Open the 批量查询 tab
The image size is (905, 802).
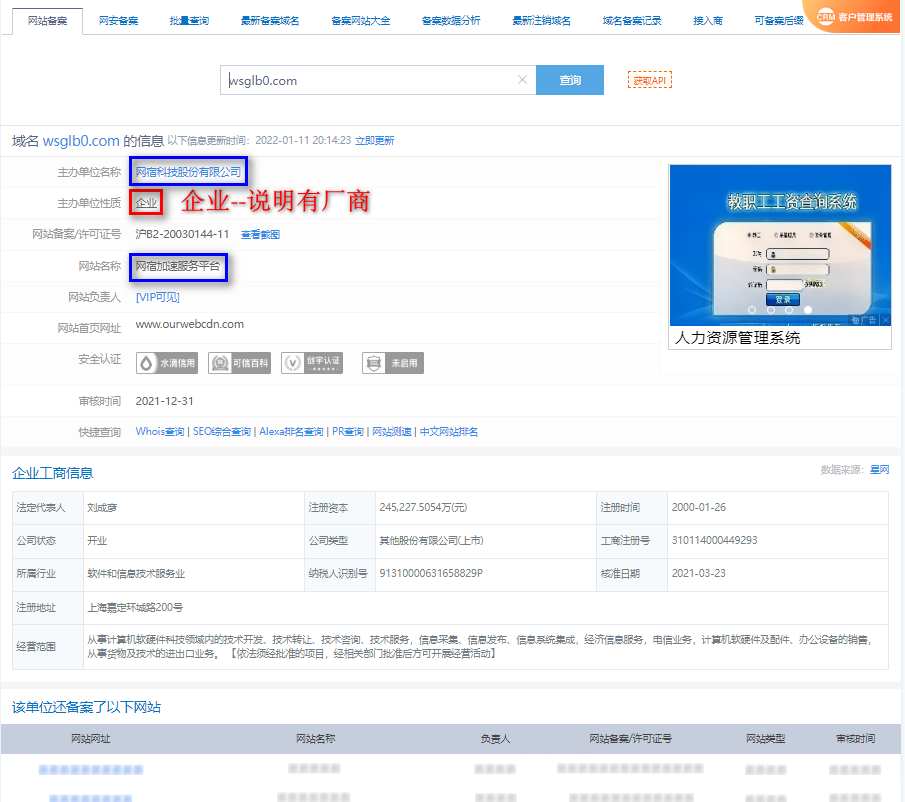click(x=189, y=21)
